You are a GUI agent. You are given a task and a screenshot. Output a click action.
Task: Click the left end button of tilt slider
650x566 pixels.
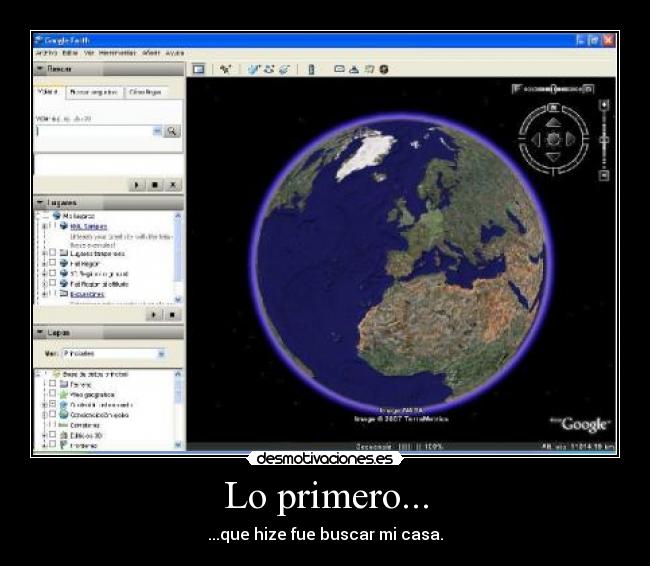point(517,89)
